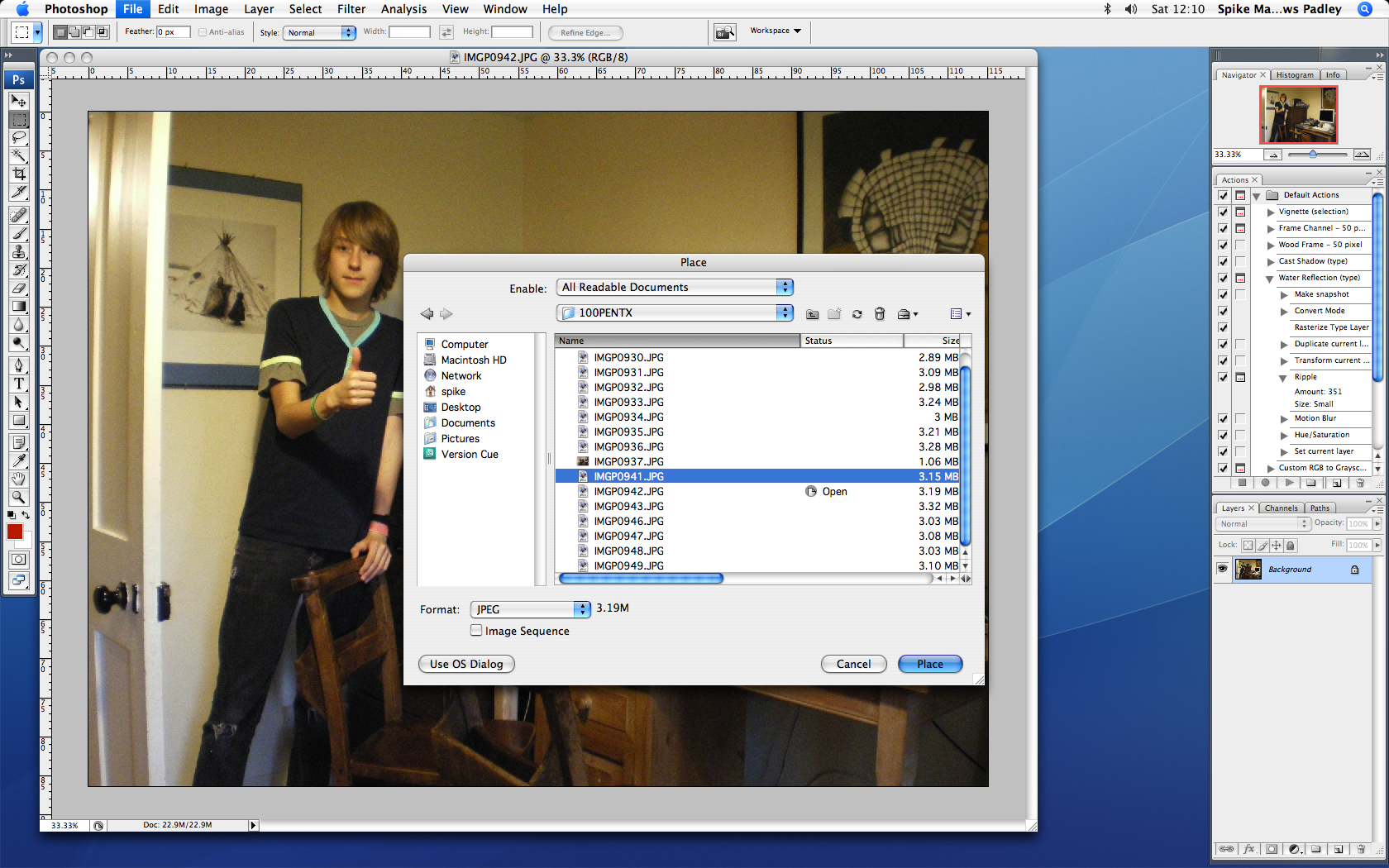The image size is (1389, 868).
Task: Click the Add layer style fx icon
Action: [1249, 849]
